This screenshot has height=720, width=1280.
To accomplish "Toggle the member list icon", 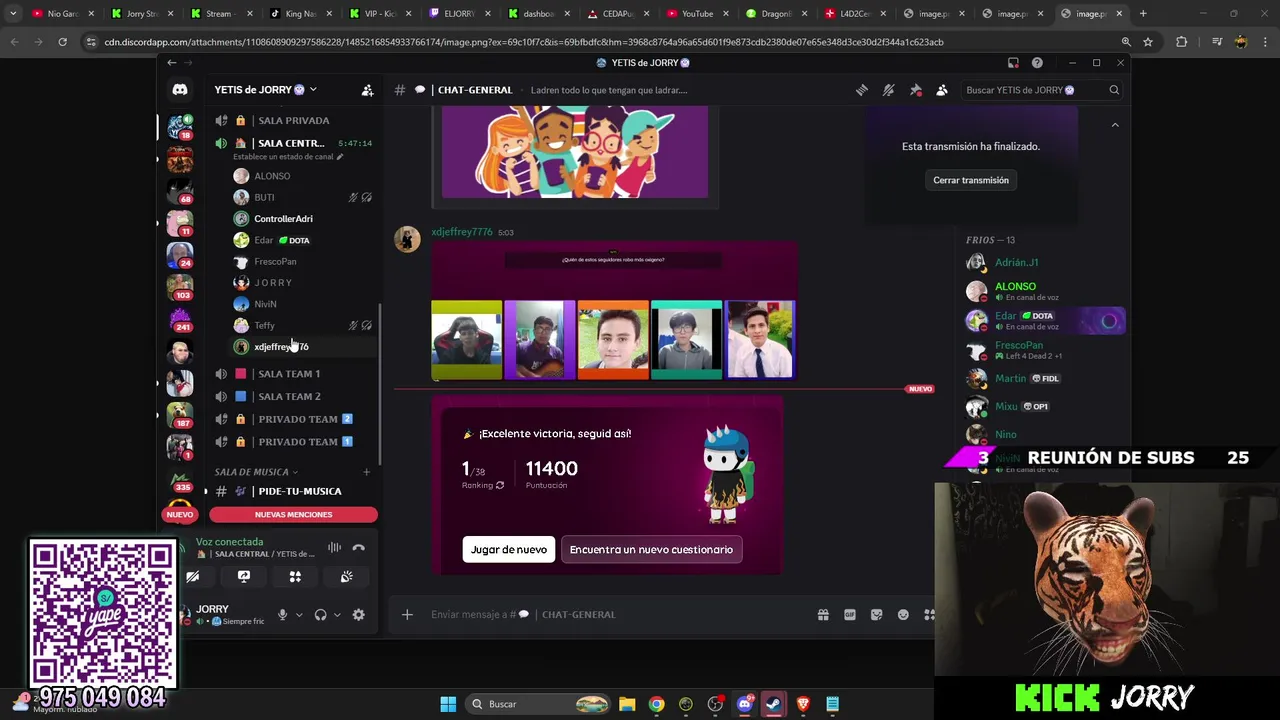I will [x=942, y=90].
